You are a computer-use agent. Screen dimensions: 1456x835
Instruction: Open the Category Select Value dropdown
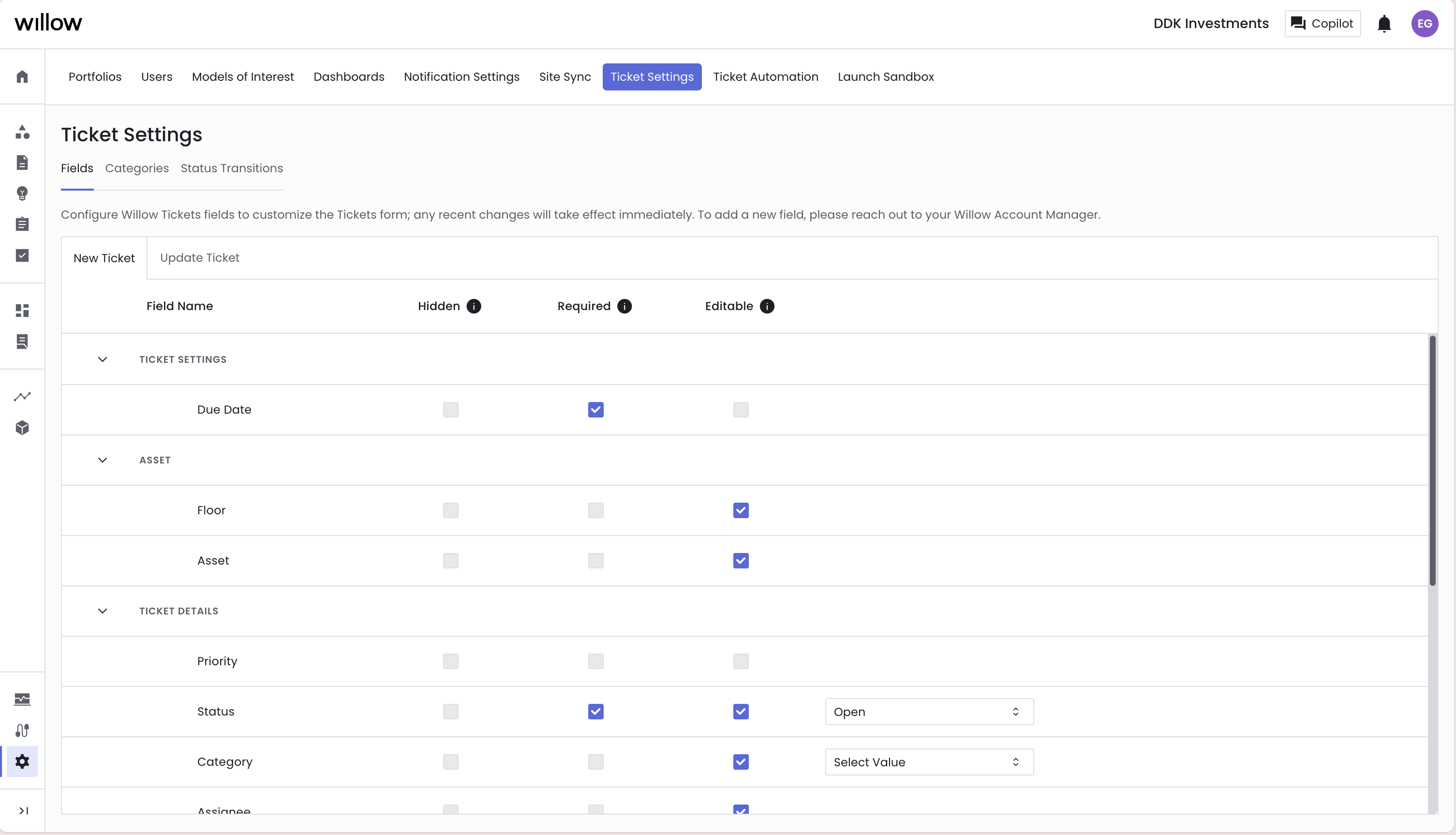(929, 762)
